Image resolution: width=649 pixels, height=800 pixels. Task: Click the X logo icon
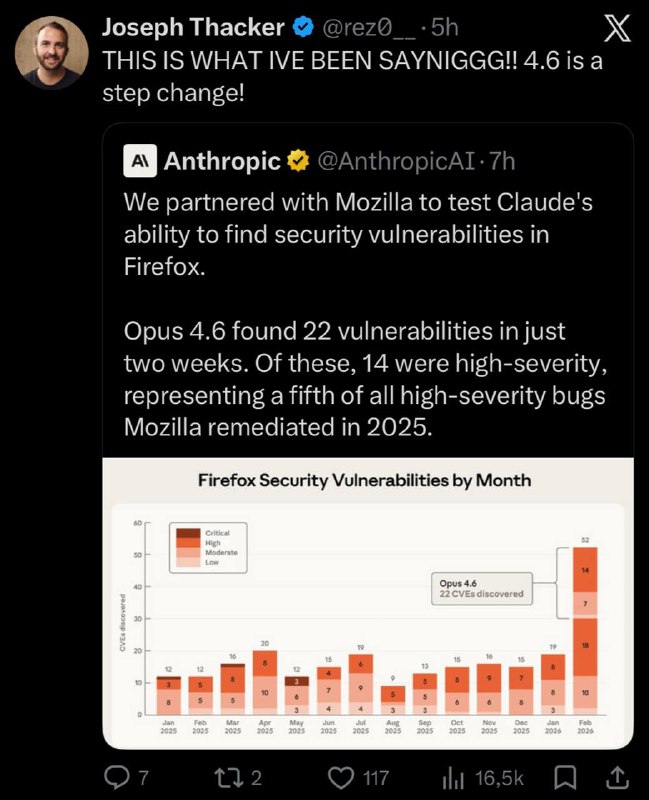click(619, 29)
